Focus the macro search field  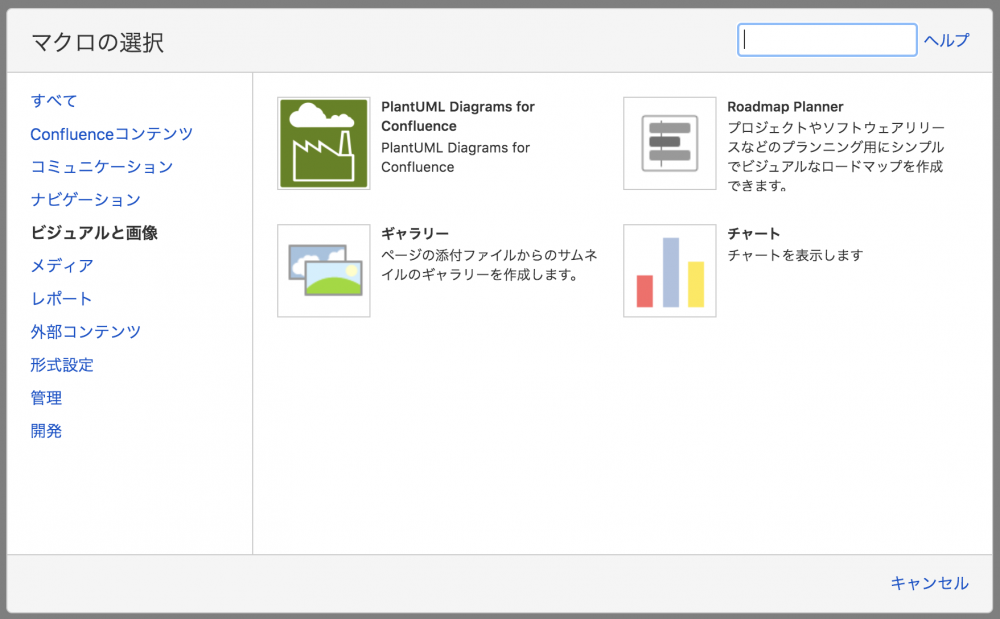(827, 40)
